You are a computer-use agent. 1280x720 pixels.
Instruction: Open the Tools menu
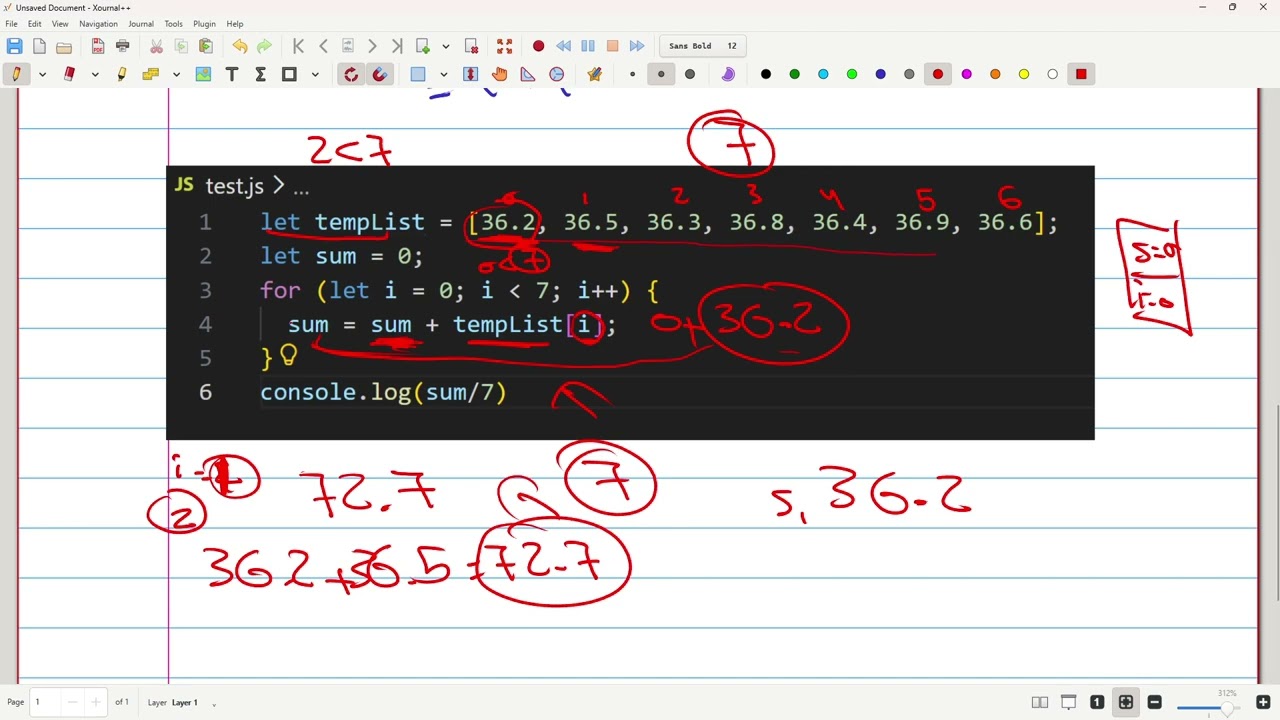point(173,24)
